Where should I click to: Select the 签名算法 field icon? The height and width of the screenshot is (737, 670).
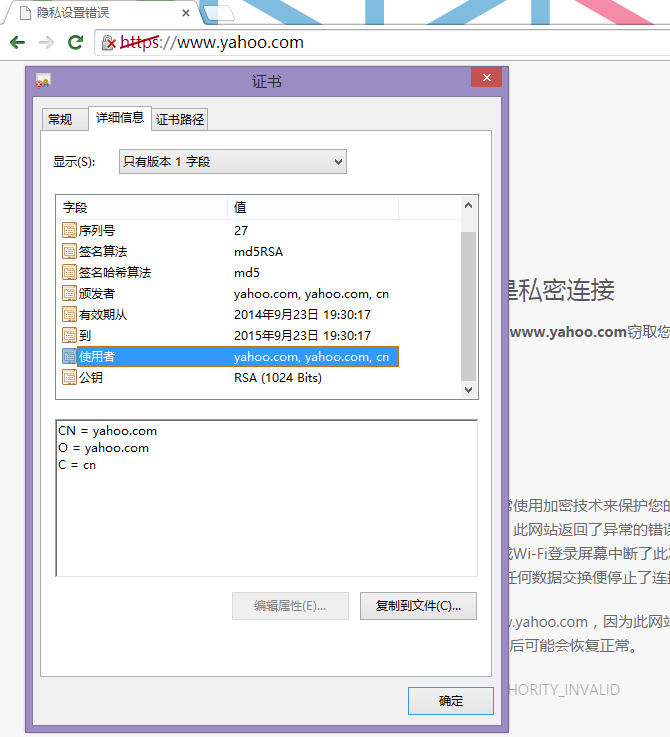click(69, 251)
